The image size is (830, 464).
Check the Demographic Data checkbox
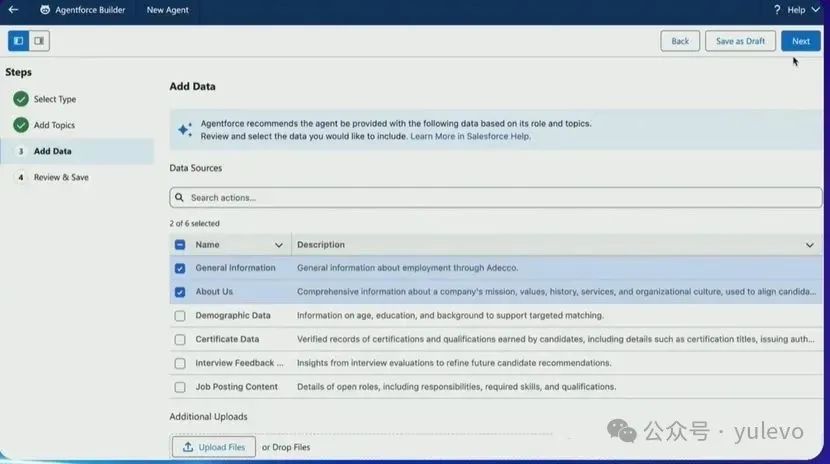click(x=180, y=316)
